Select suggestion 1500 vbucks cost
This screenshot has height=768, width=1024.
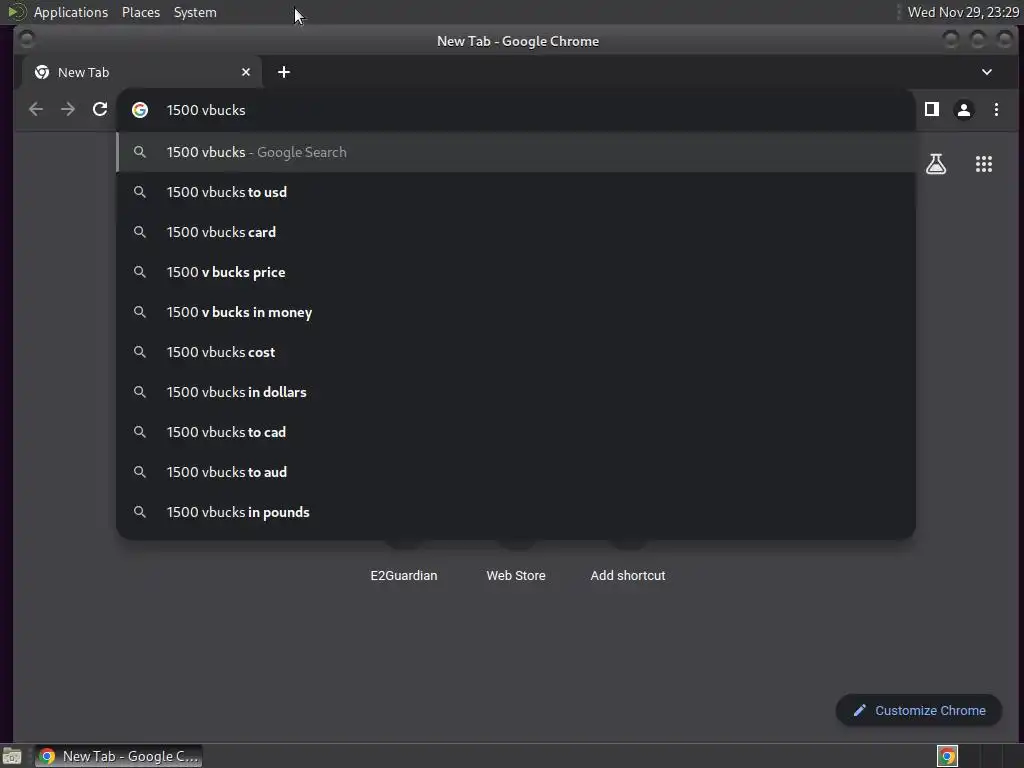(516, 352)
